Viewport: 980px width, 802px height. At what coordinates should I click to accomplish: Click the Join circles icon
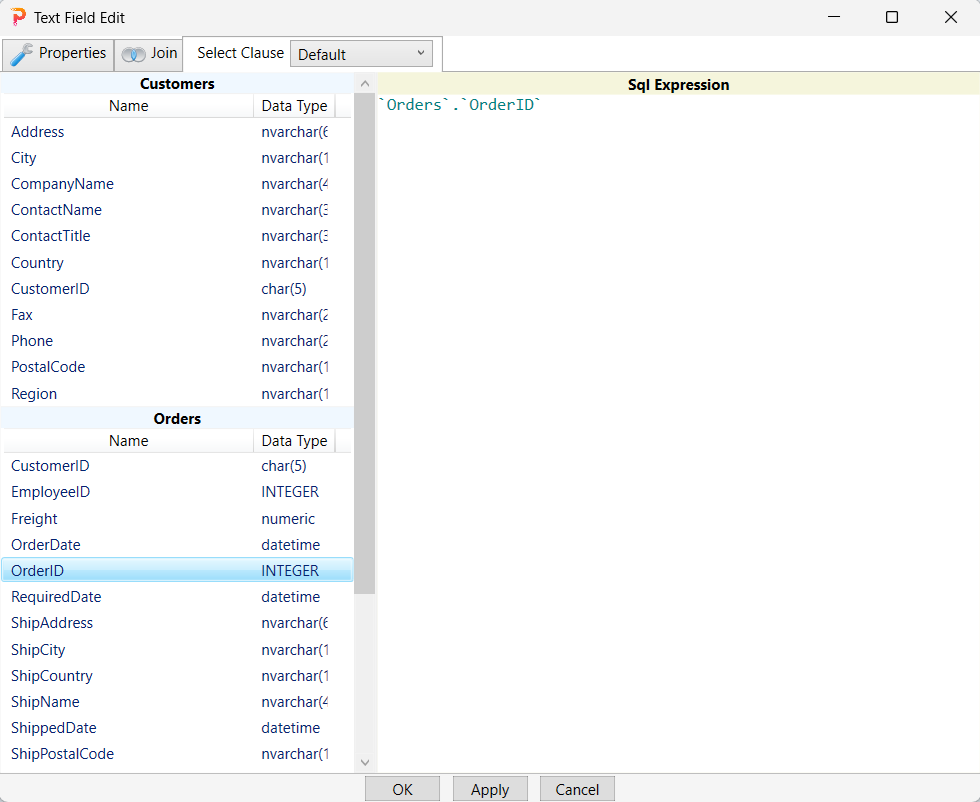coord(133,54)
